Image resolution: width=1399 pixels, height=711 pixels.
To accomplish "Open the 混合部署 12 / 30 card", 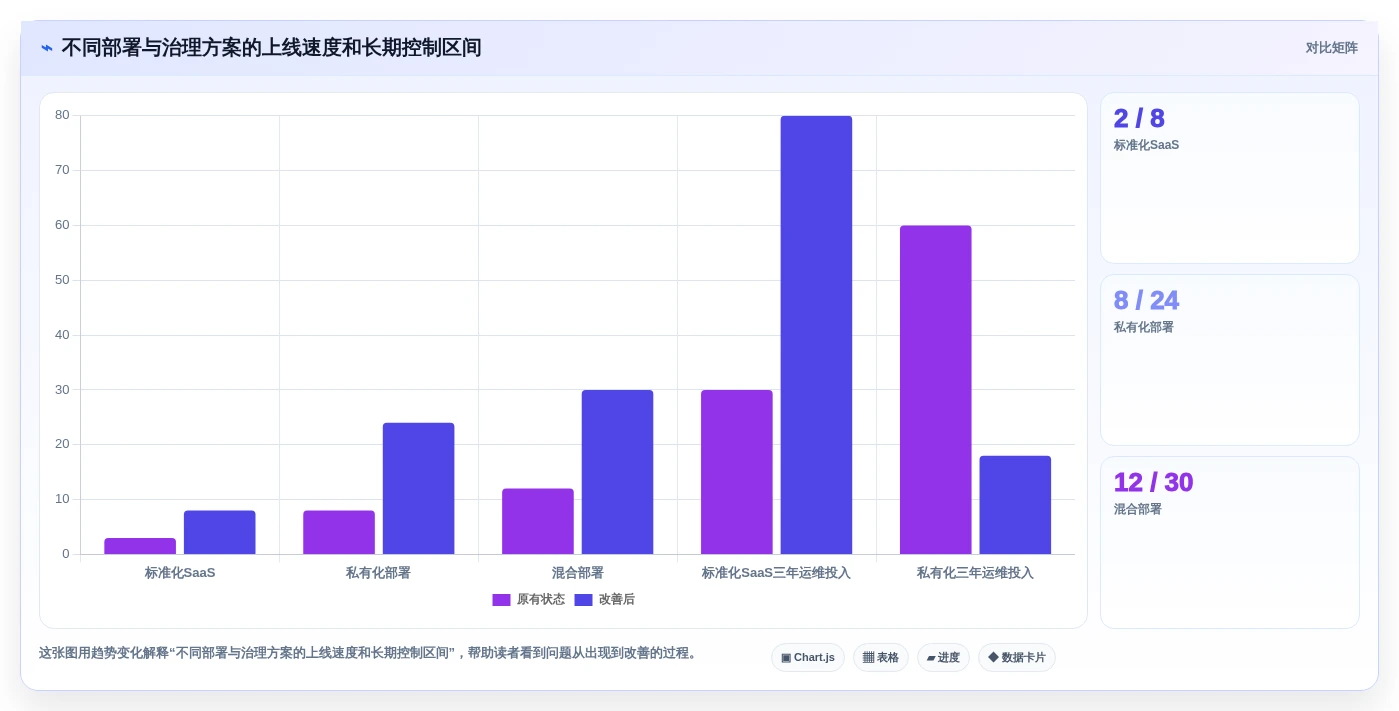I will 1230,542.
